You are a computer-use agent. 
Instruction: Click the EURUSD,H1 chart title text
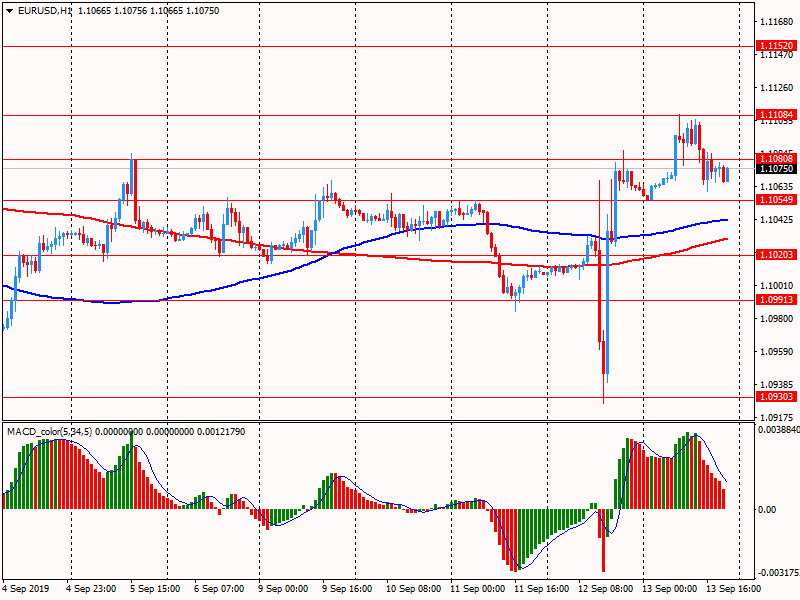pos(45,11)
